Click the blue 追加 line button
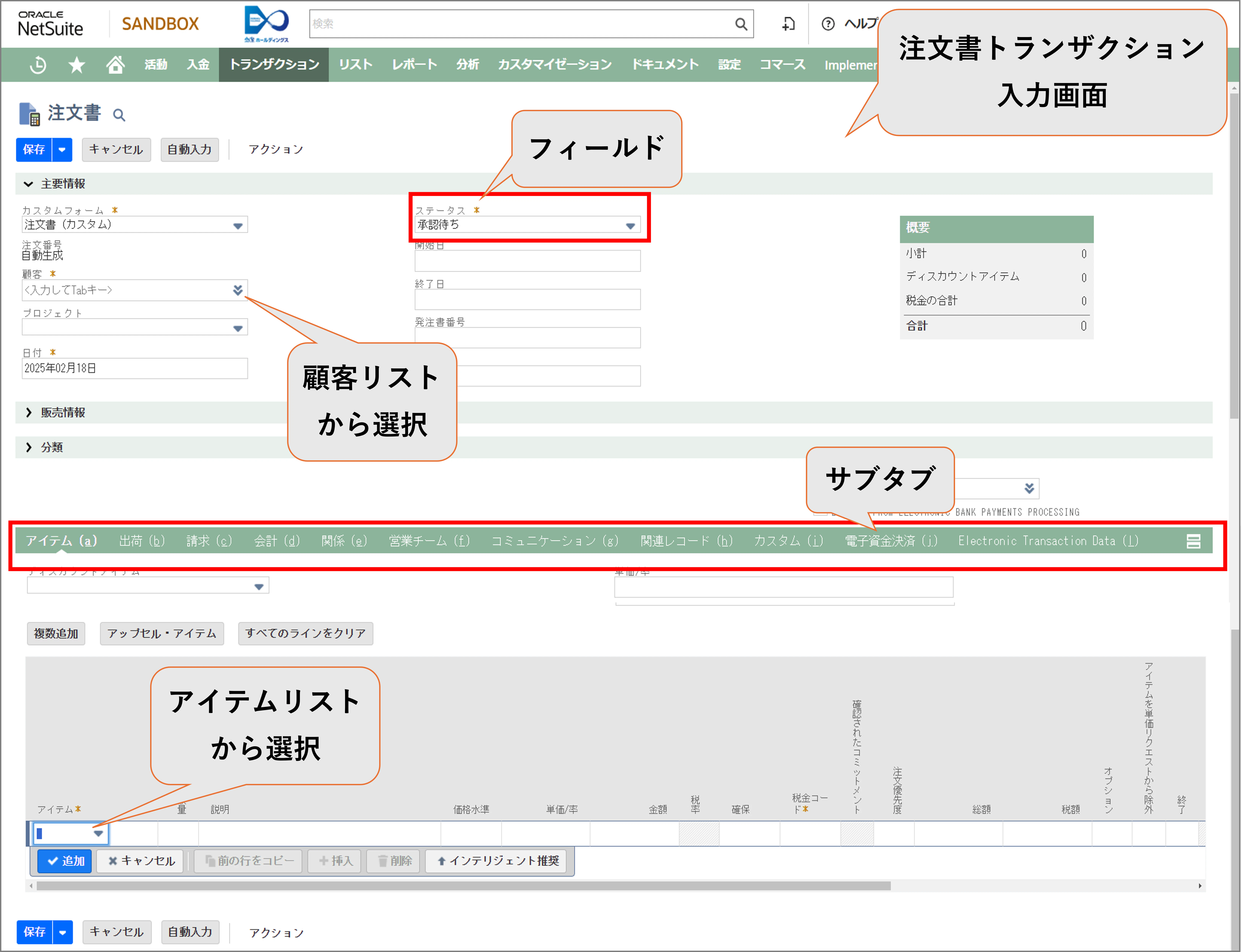Image resolution: width=1241 pixels, height=952 pixels. [x=65, y=861]
